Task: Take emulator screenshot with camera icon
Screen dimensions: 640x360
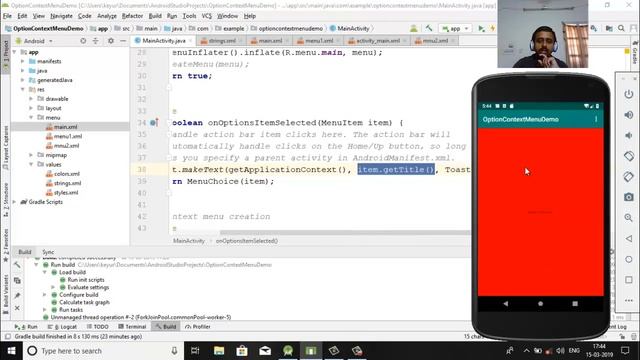Action: [x=629, y=197]
